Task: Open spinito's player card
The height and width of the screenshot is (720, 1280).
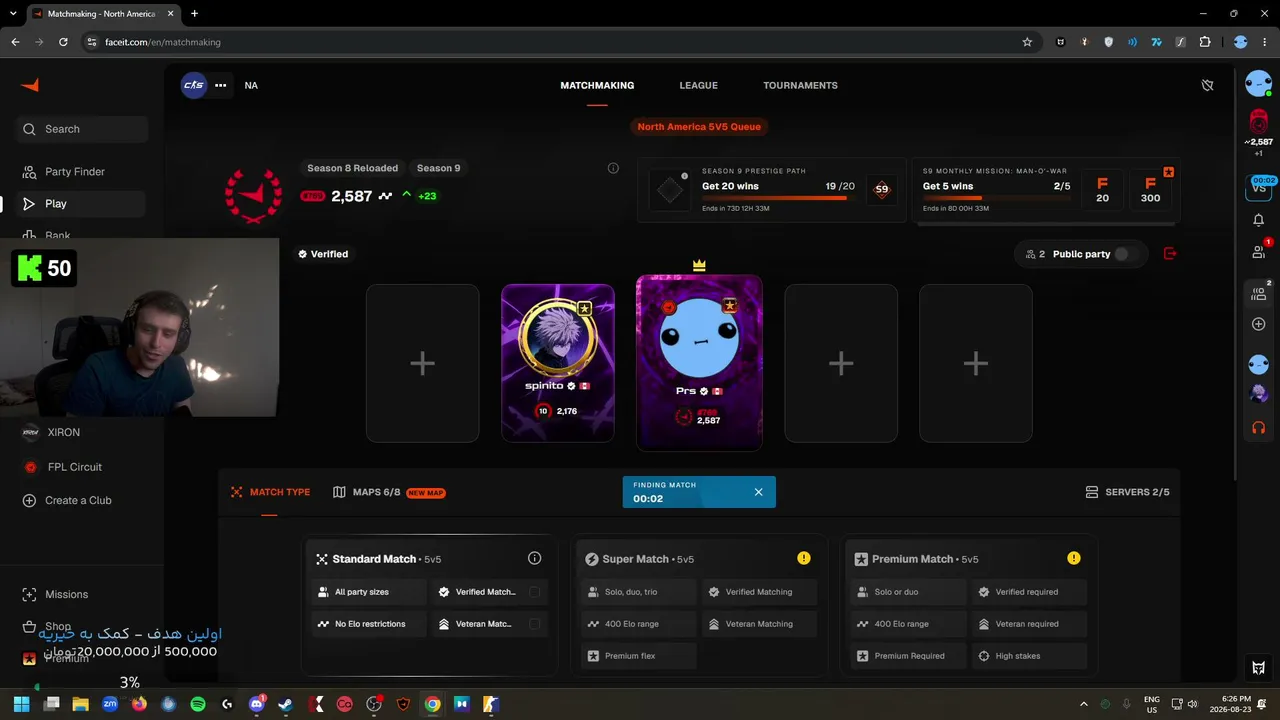Action: tap(558, 363)
